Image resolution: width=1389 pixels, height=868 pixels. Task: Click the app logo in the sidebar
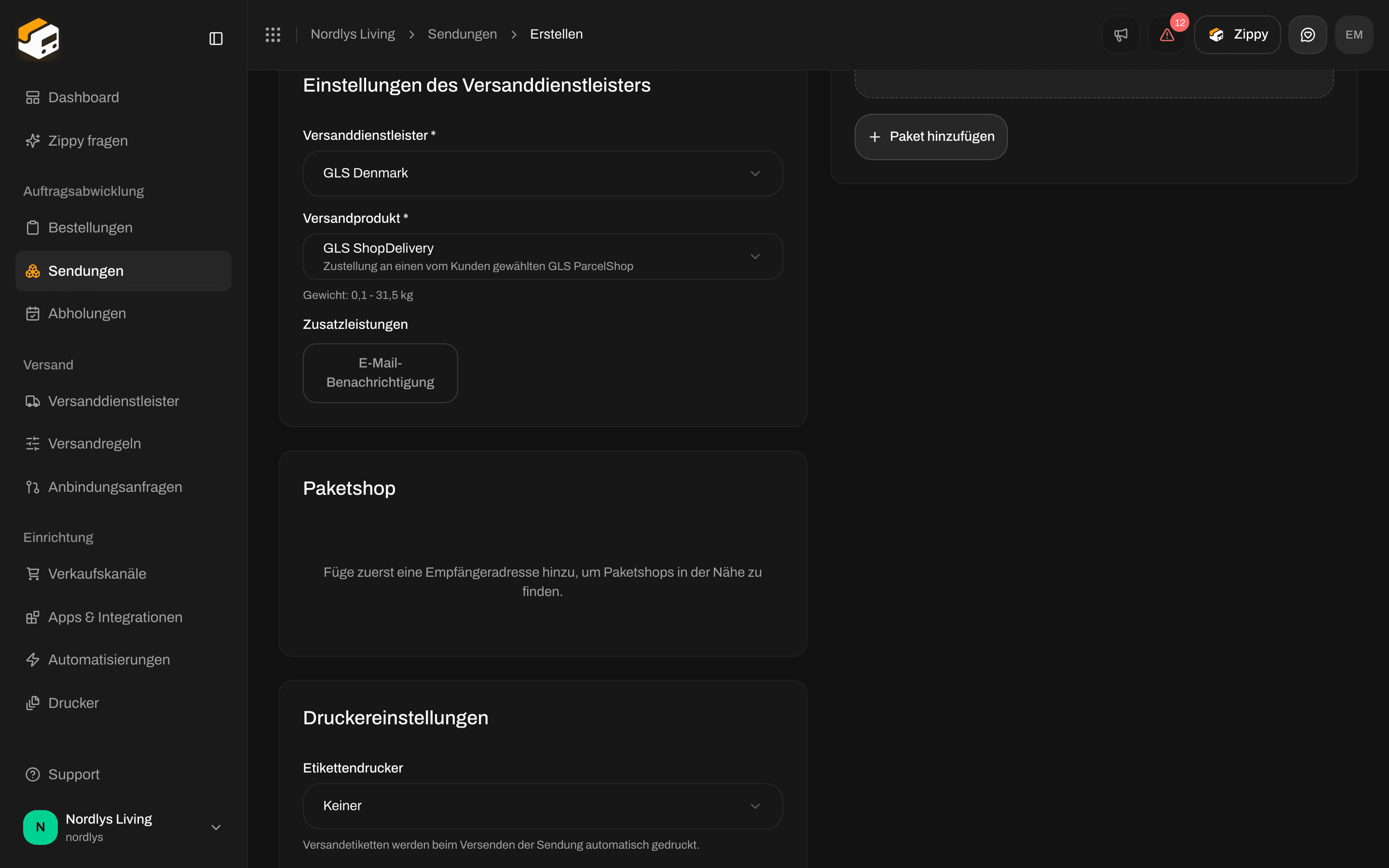click(39, 39)
